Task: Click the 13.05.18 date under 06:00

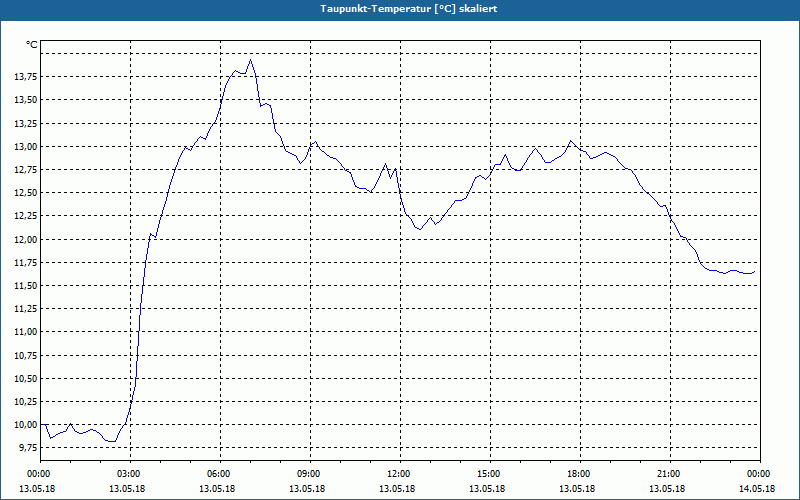Action: click(x=217, y=489)
